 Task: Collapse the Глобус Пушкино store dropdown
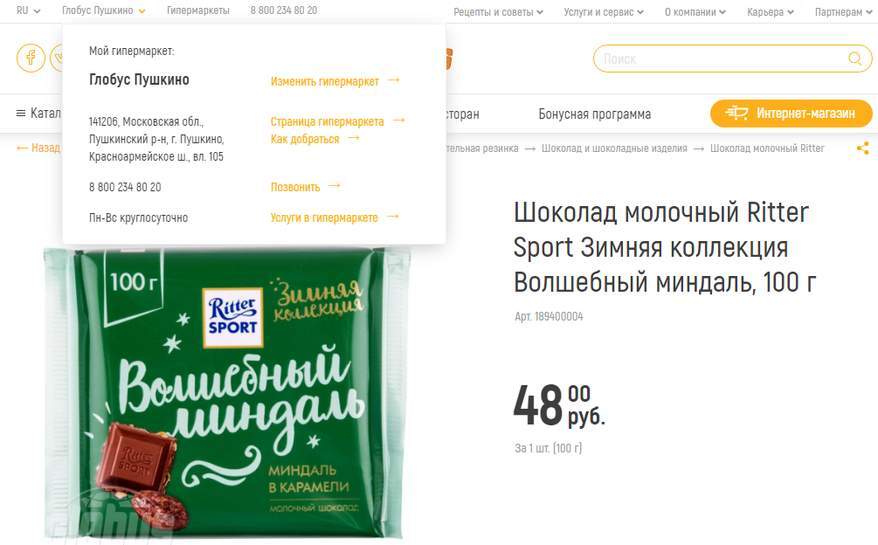[104, 11]
